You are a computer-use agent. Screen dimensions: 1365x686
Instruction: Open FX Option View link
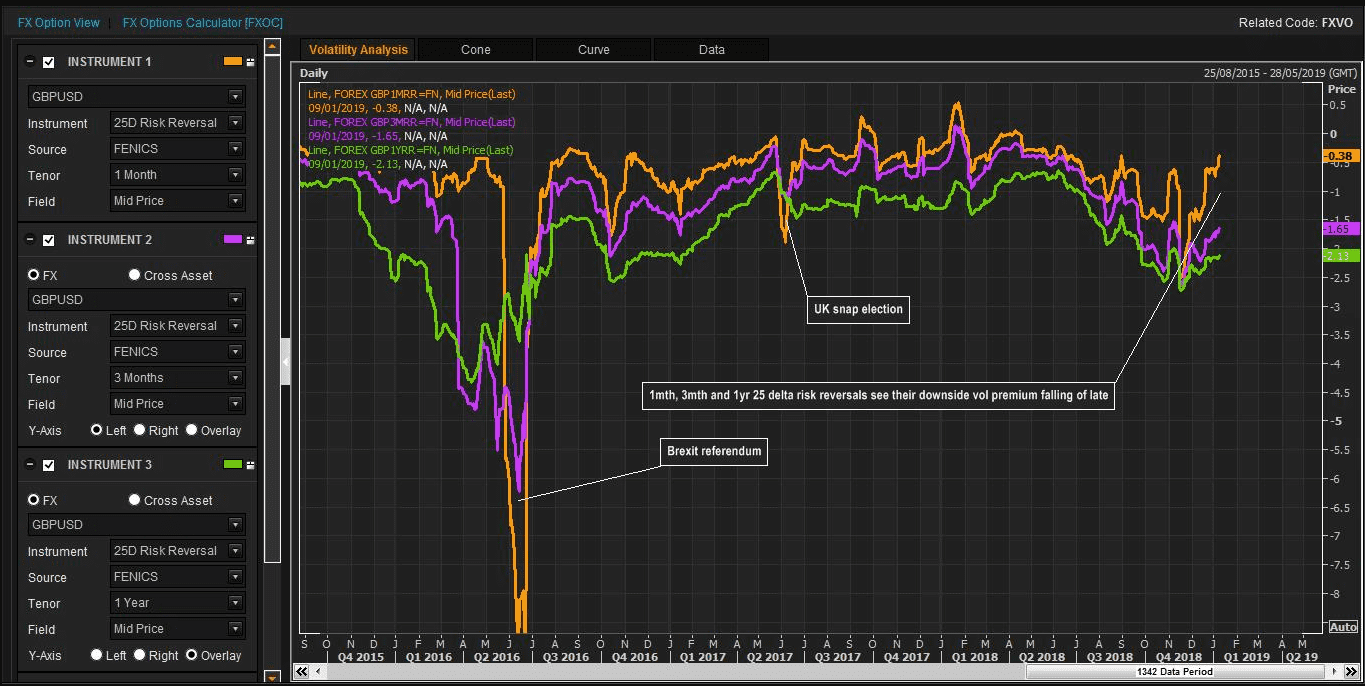point(59,22)
